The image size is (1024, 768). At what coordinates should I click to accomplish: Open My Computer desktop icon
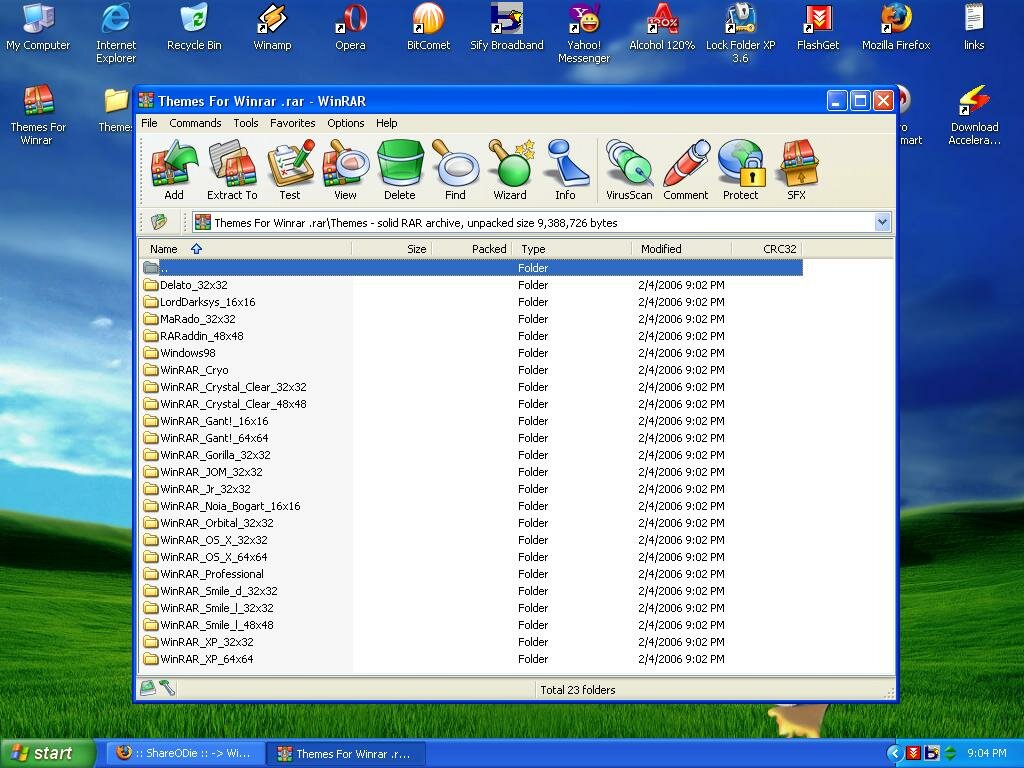click(x=38, y=26)
